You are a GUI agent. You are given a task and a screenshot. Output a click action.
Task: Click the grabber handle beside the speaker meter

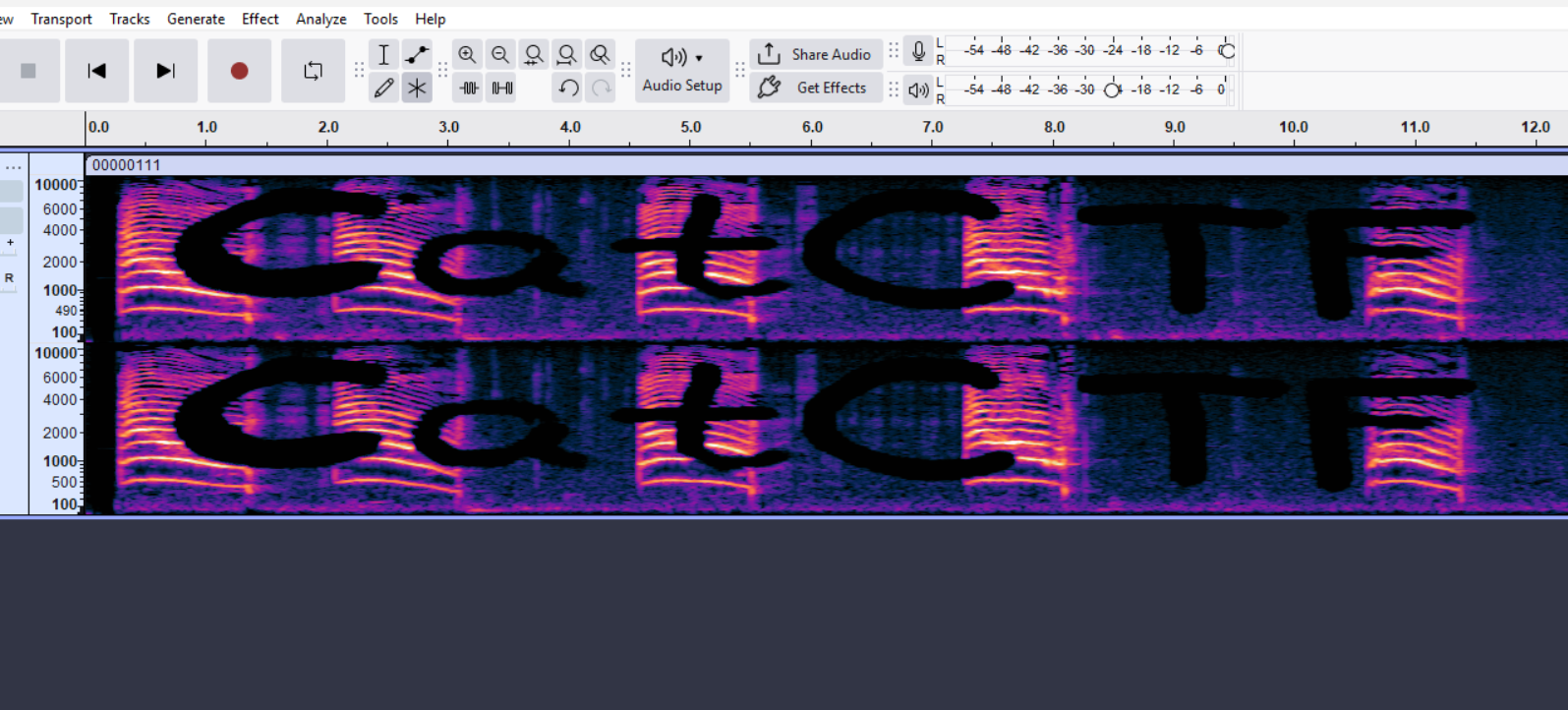click(x=894, y=89)
